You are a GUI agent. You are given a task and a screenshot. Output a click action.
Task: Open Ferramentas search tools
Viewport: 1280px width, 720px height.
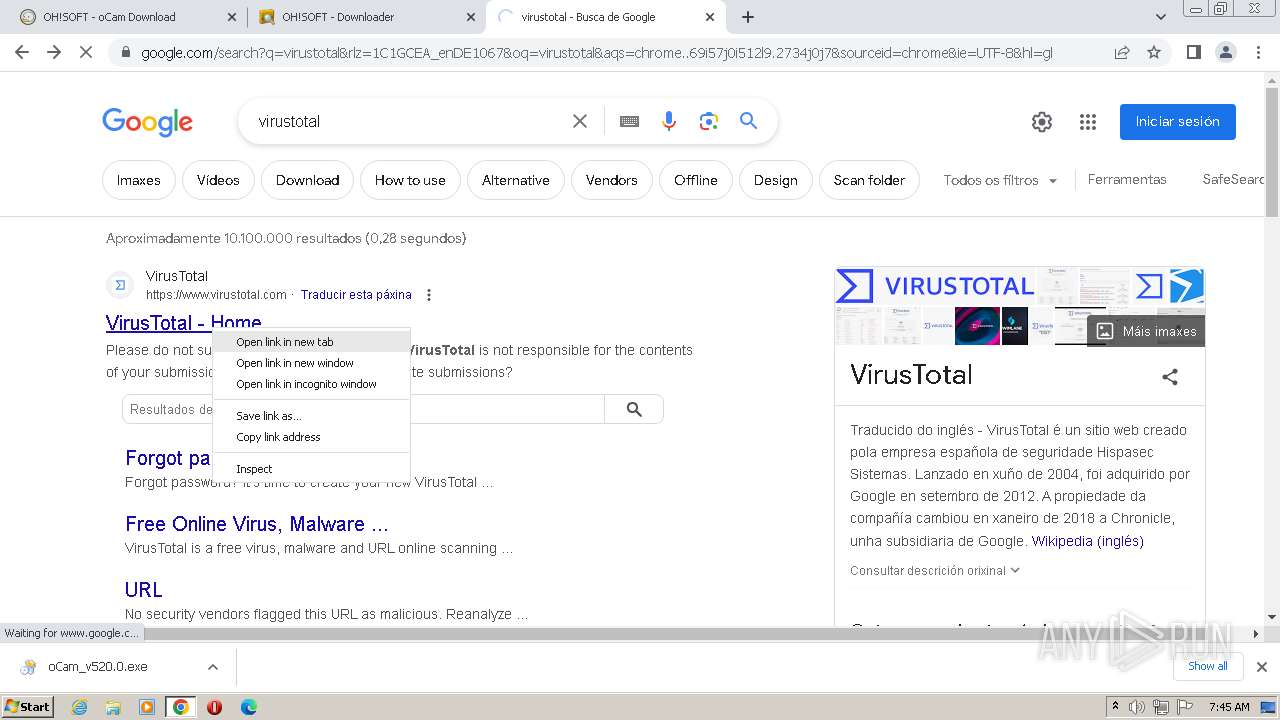click(1127, 179)
